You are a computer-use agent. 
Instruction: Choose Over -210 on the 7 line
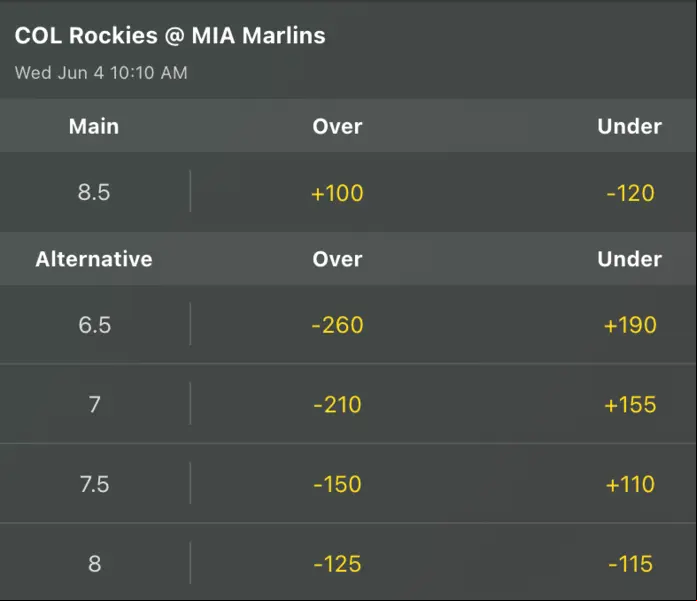337,405
